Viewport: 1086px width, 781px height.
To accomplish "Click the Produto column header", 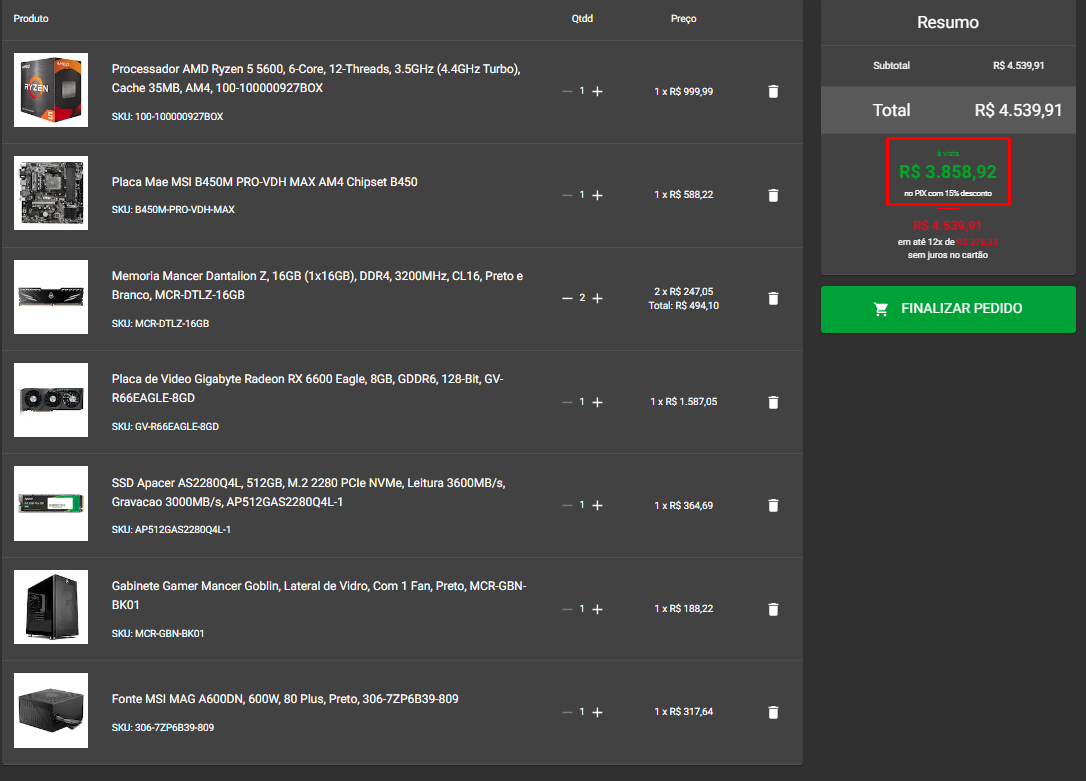I will (31, 19).
